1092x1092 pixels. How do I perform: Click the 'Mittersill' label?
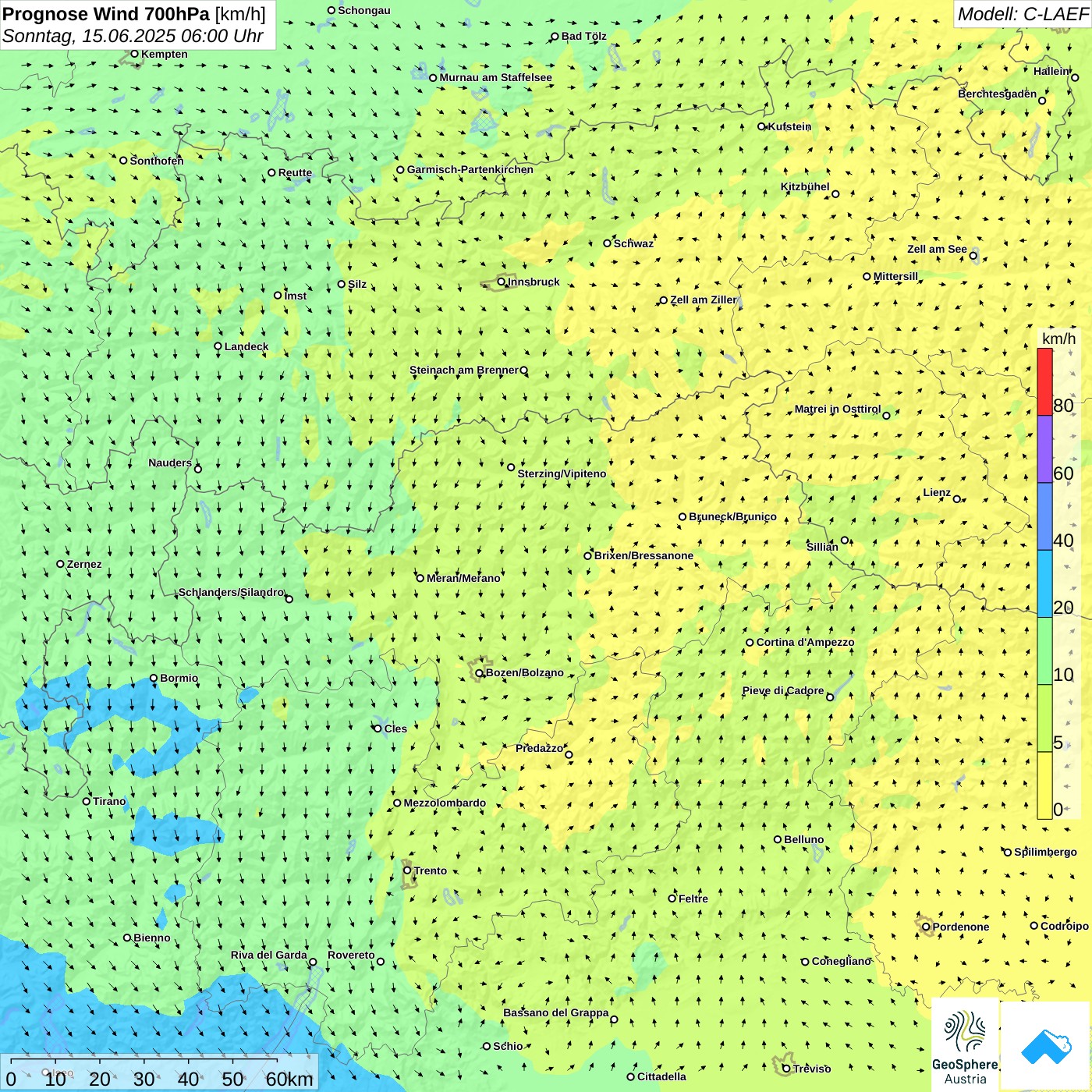click(x=896, y=276)
